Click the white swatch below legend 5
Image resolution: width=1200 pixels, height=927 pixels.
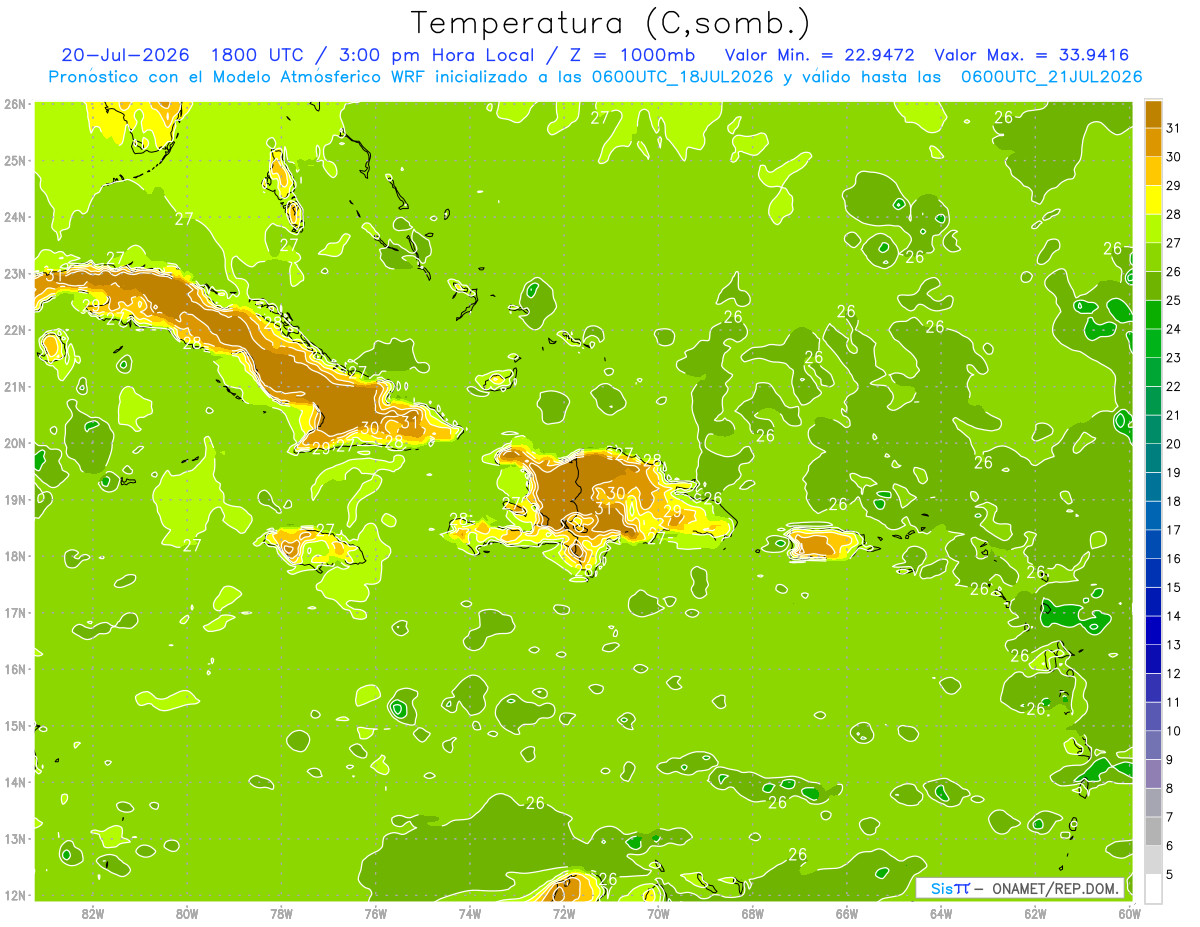pyautogui.click(x=1153, y=888)
